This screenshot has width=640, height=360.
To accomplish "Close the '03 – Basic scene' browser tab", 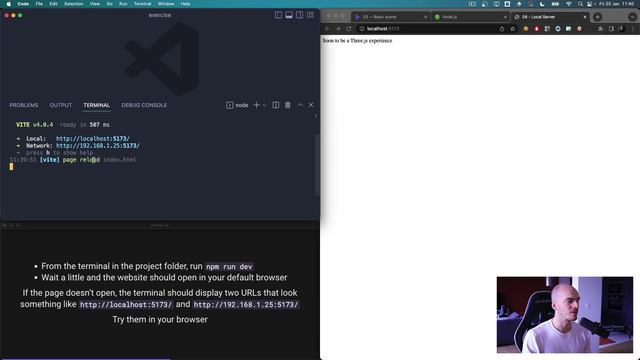I will click(x=425, y=17).
